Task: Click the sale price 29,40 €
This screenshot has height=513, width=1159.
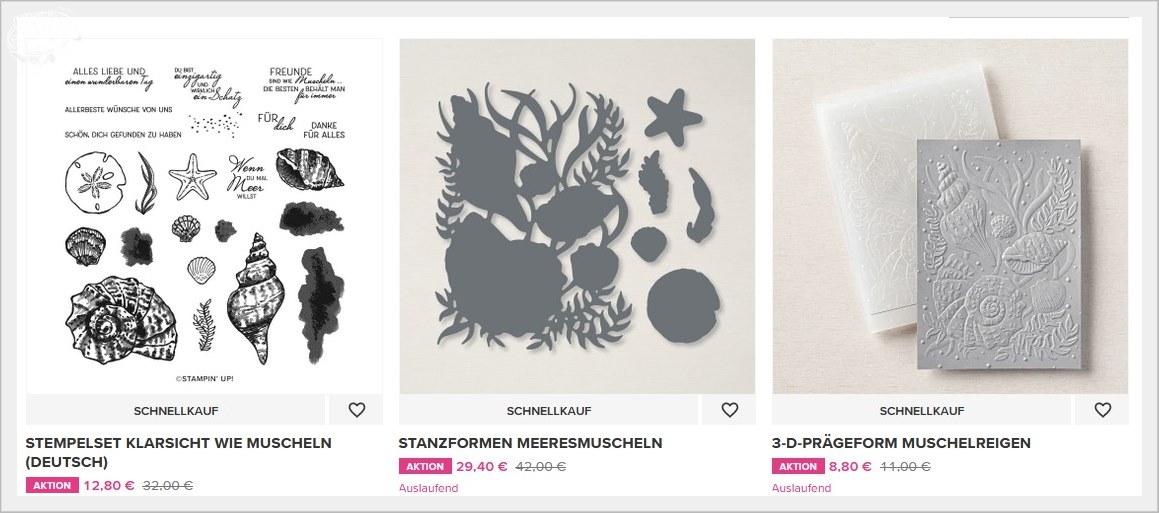Action: (x=482, y=466)
